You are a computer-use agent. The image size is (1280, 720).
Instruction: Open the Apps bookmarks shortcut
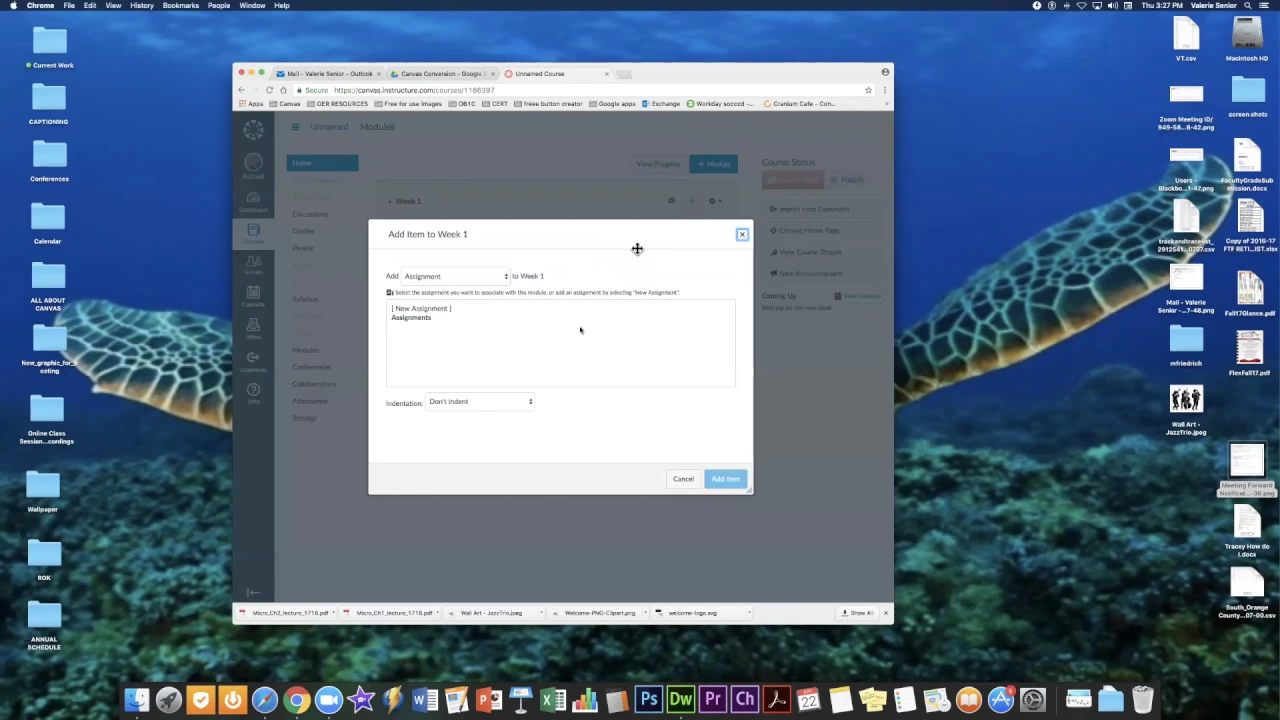251,104
